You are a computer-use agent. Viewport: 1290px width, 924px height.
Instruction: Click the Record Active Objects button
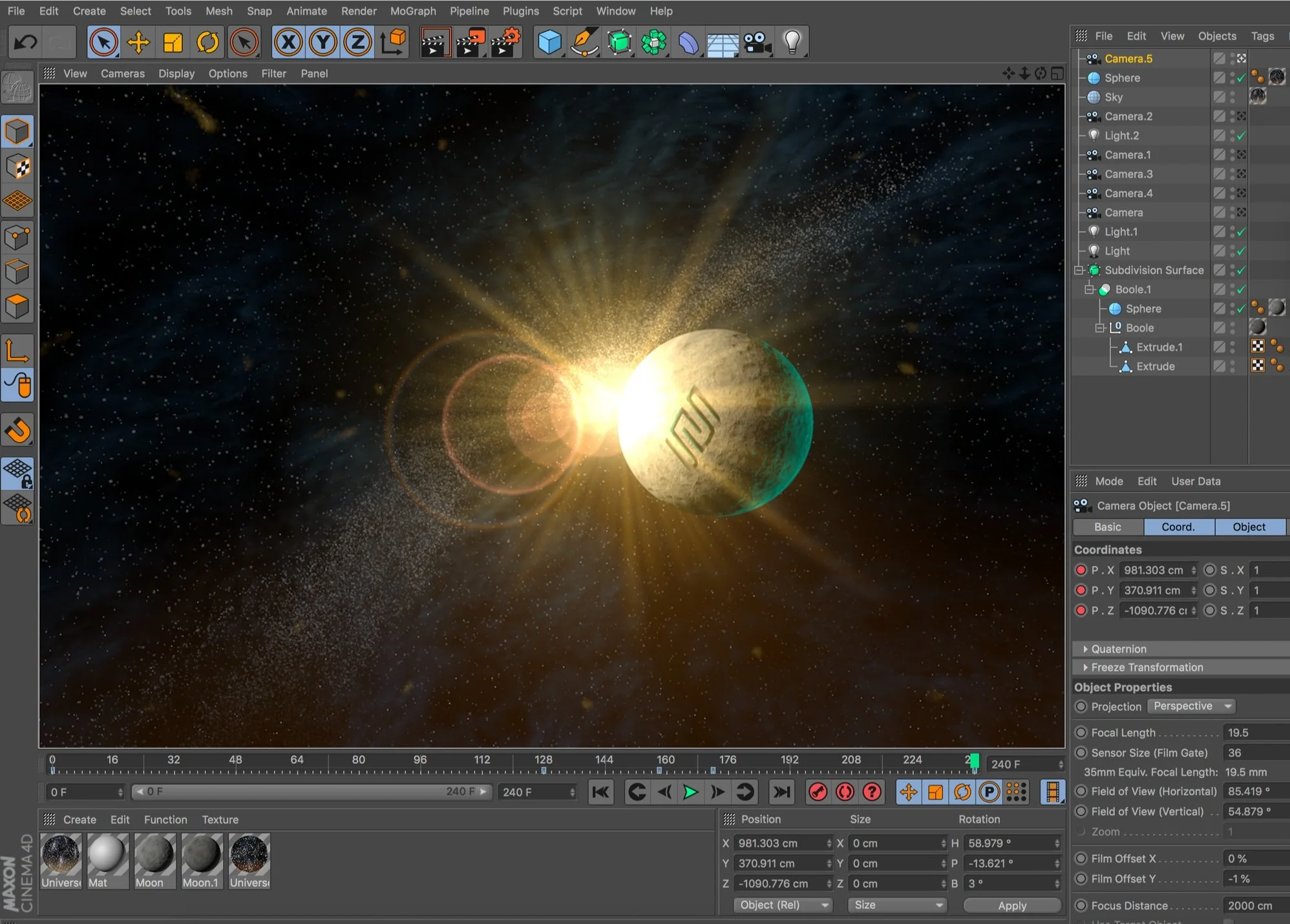[818, 792]
